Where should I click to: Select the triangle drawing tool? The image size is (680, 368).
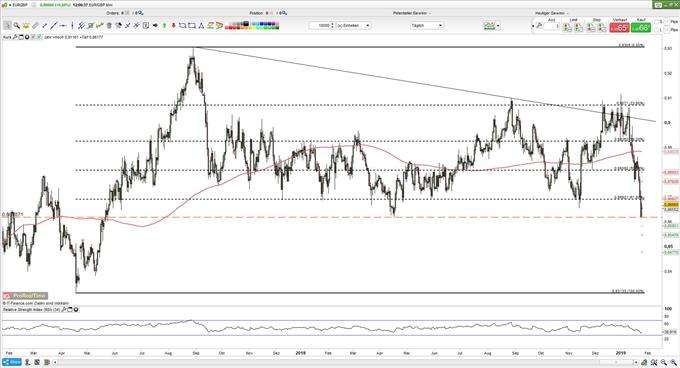[x=201, y=26]
